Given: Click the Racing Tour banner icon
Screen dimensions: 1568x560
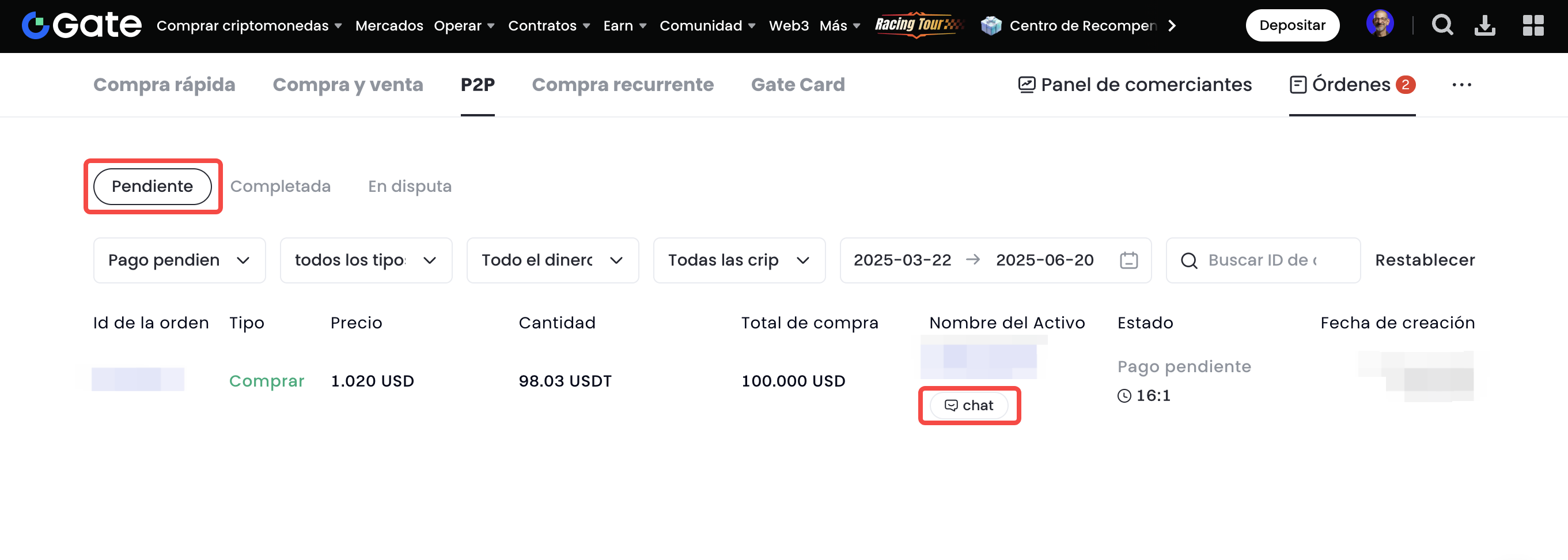Looking at the screenshot, I should (x=918, y=25).
